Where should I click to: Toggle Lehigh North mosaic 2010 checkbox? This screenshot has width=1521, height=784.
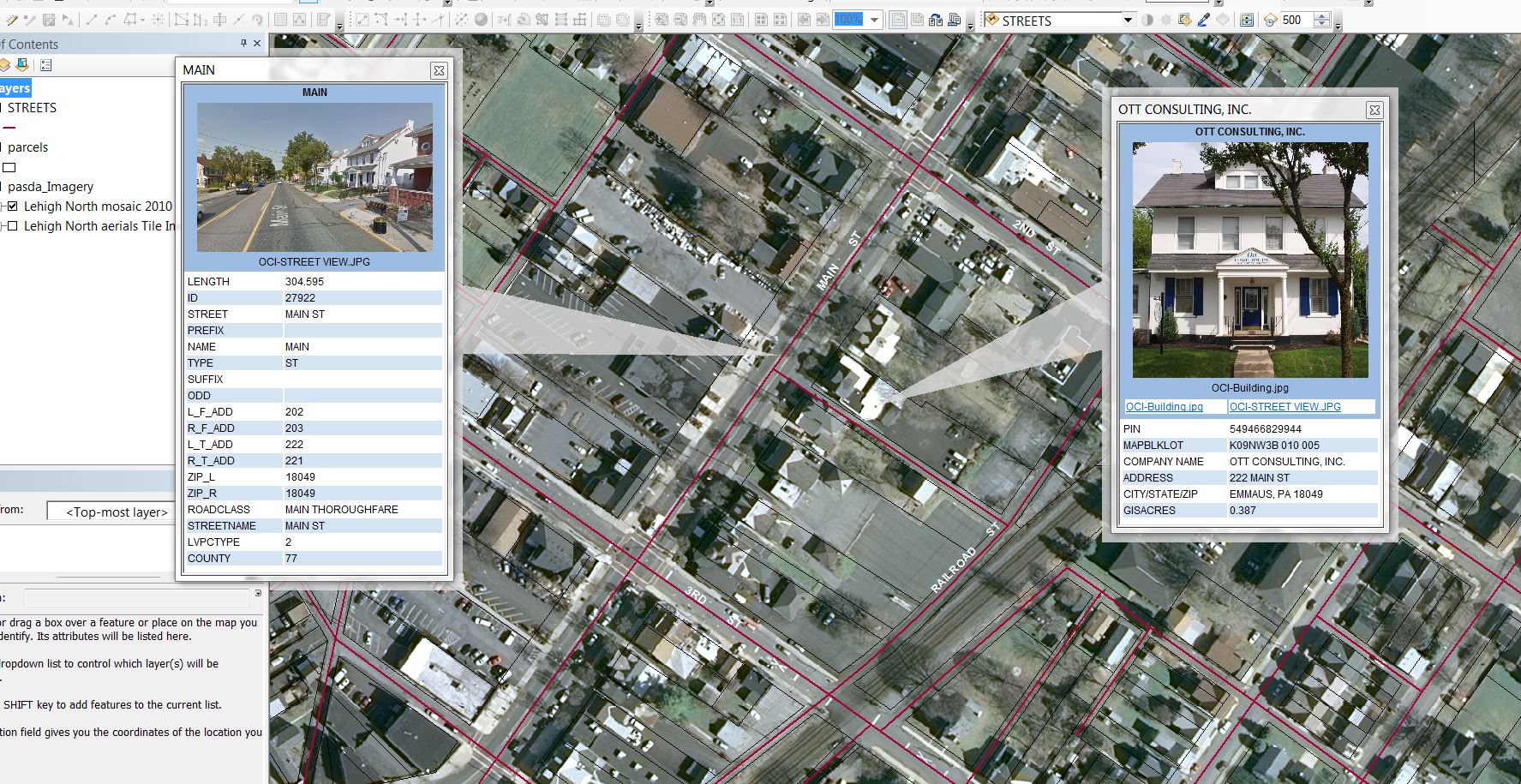[13, 206]
